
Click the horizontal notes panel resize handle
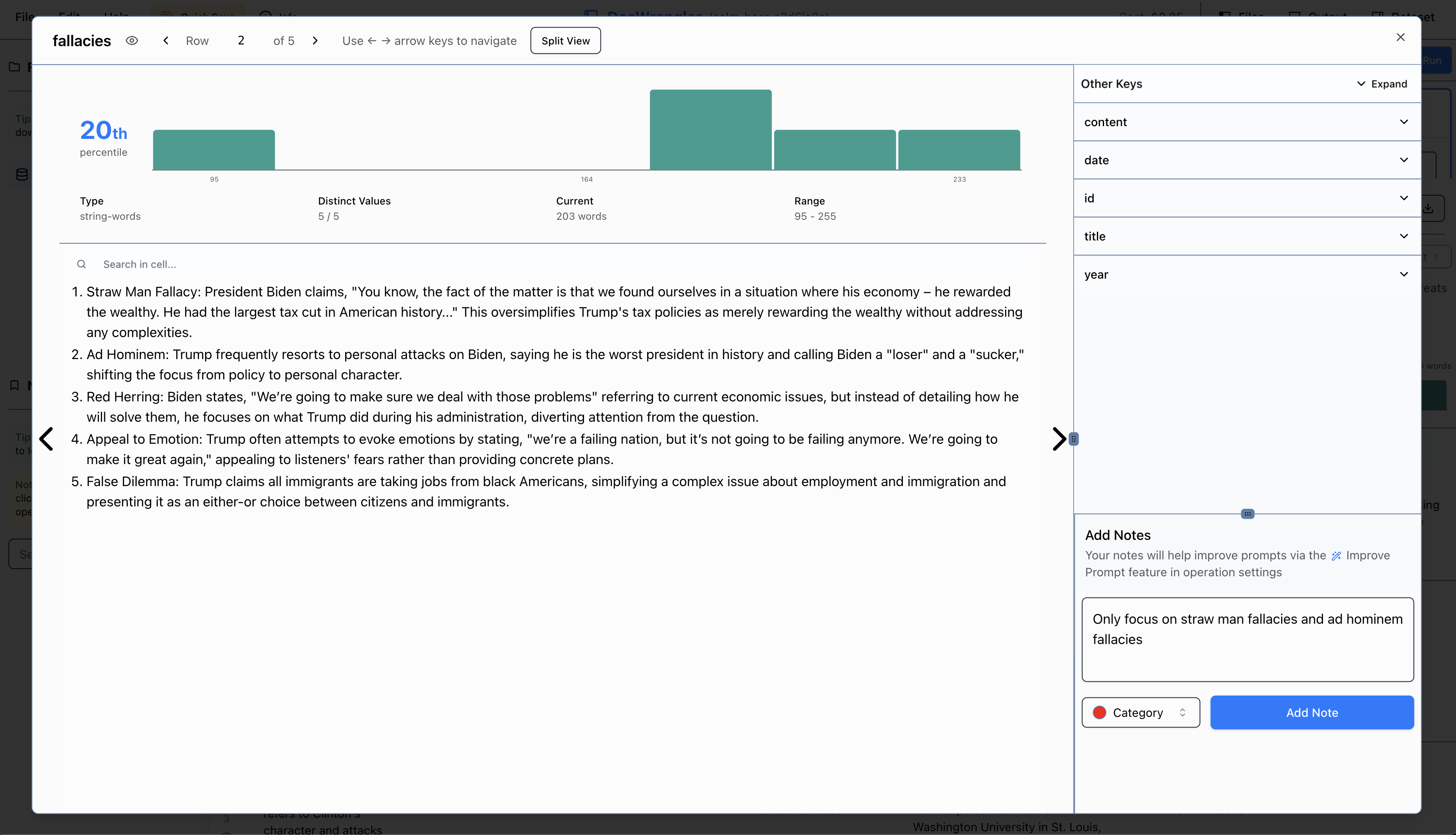(1247, 514)
